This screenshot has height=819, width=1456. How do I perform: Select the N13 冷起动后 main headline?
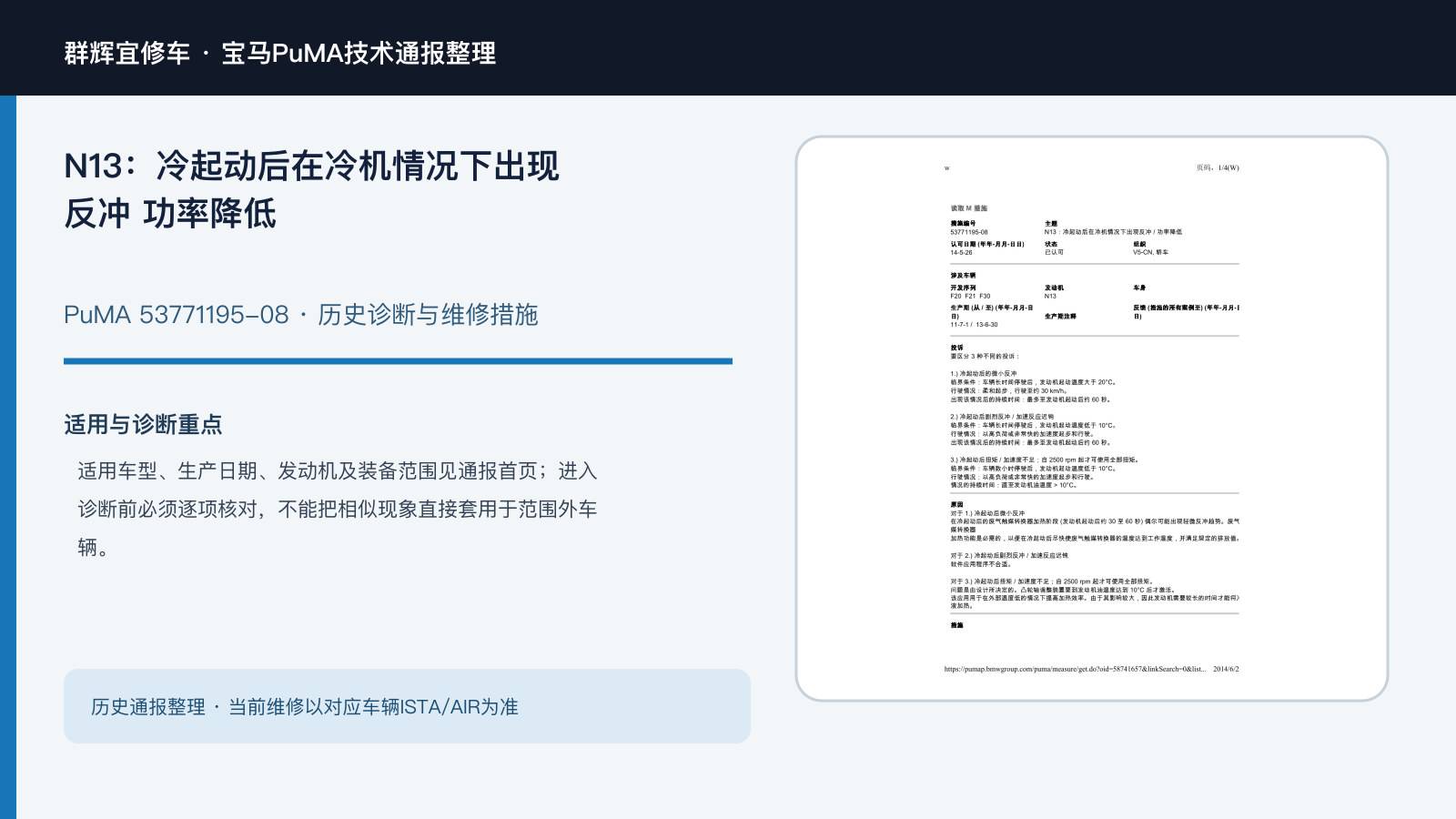(311, 189)
